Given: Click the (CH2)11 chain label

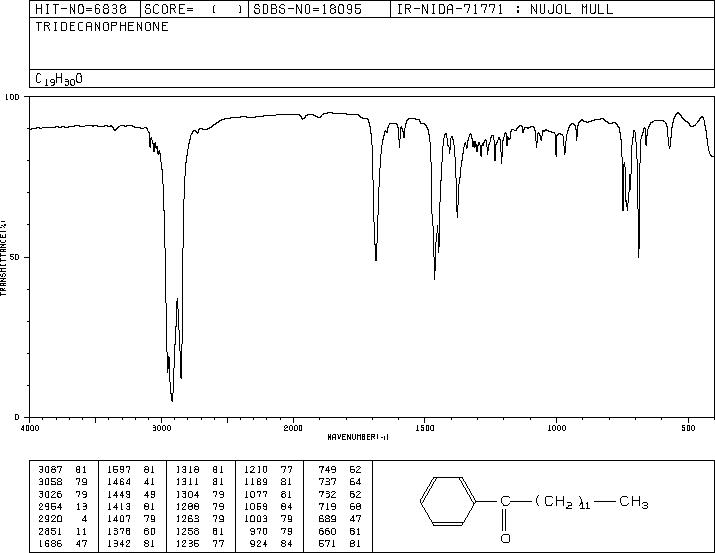Looking at the screenshot, I should (563, 502).
